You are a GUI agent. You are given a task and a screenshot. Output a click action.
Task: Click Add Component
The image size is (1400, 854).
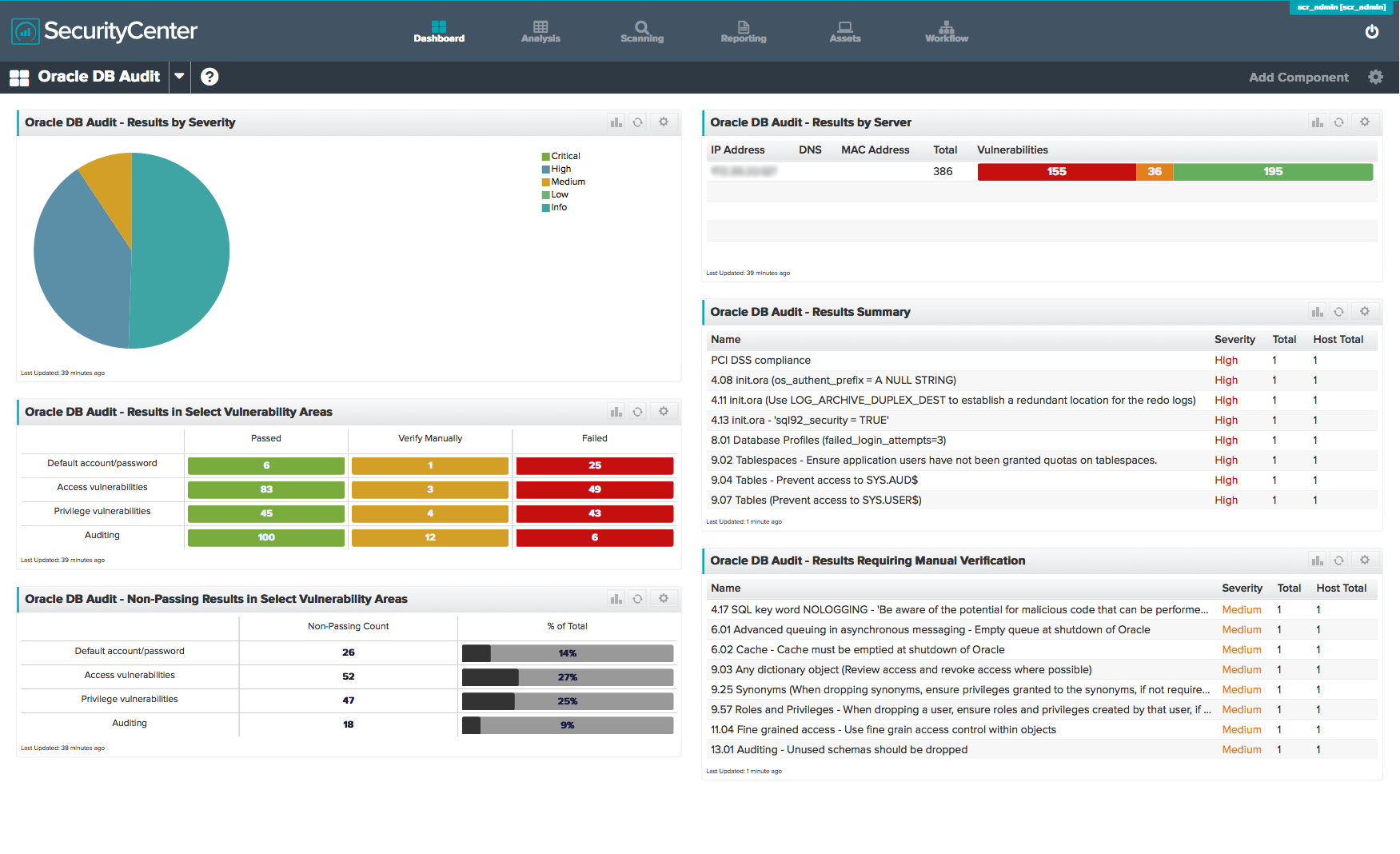click(x=1298, y=78)
